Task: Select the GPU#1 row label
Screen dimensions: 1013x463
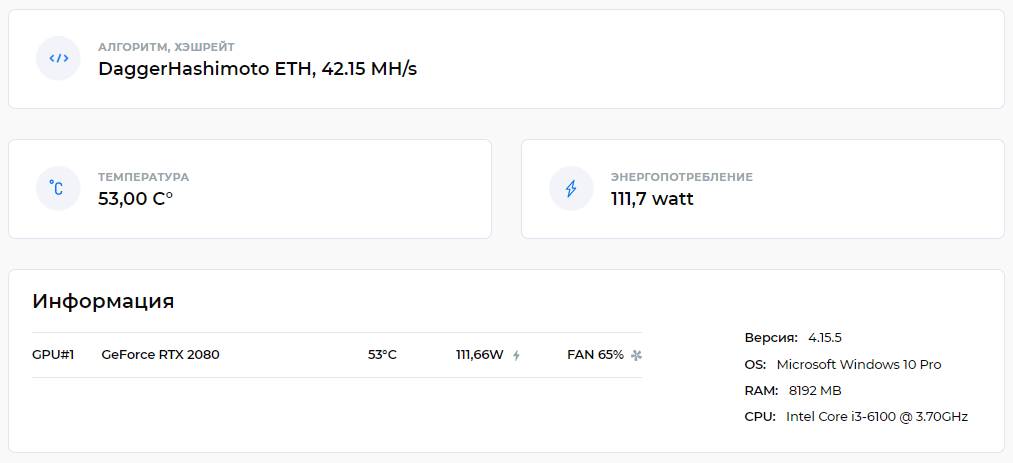Action: coord(53,355)
